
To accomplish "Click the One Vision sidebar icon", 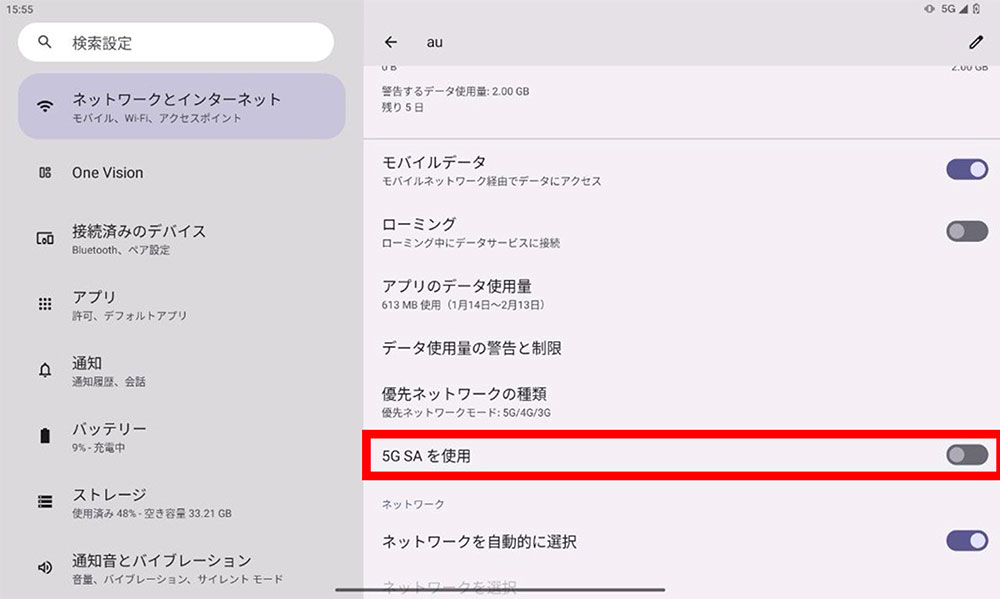I will tap(44, 172).
